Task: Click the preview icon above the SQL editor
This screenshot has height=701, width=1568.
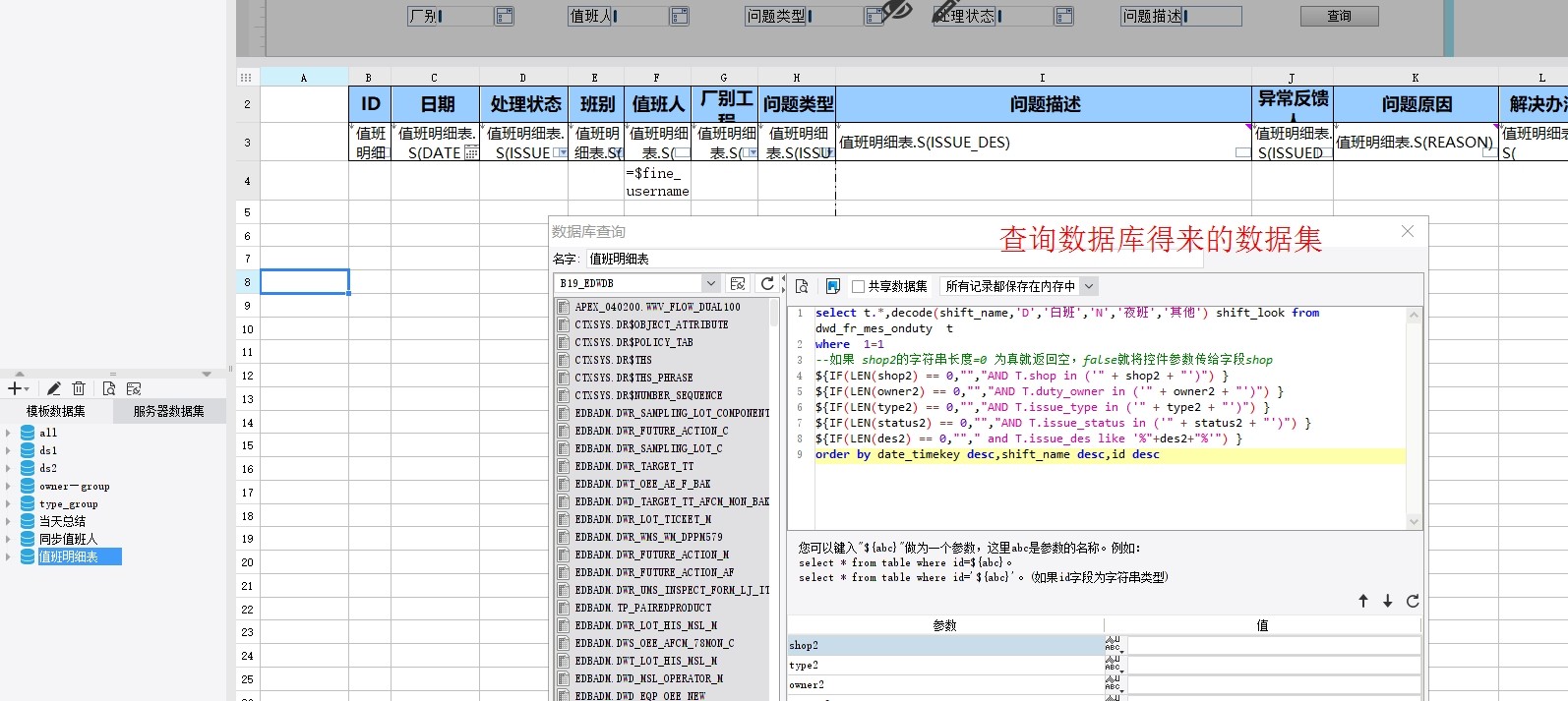Action: point(802,286)
